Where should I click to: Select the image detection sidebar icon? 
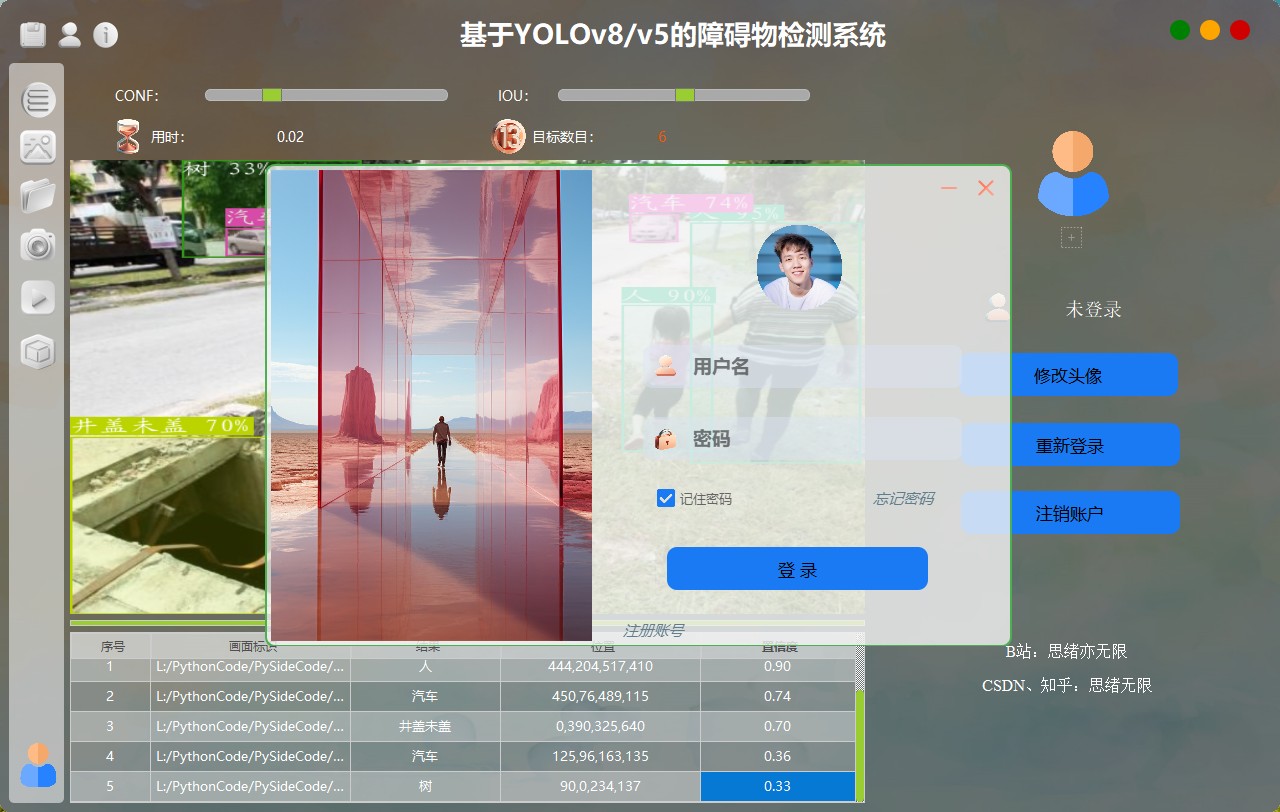[x=38, y=147]
